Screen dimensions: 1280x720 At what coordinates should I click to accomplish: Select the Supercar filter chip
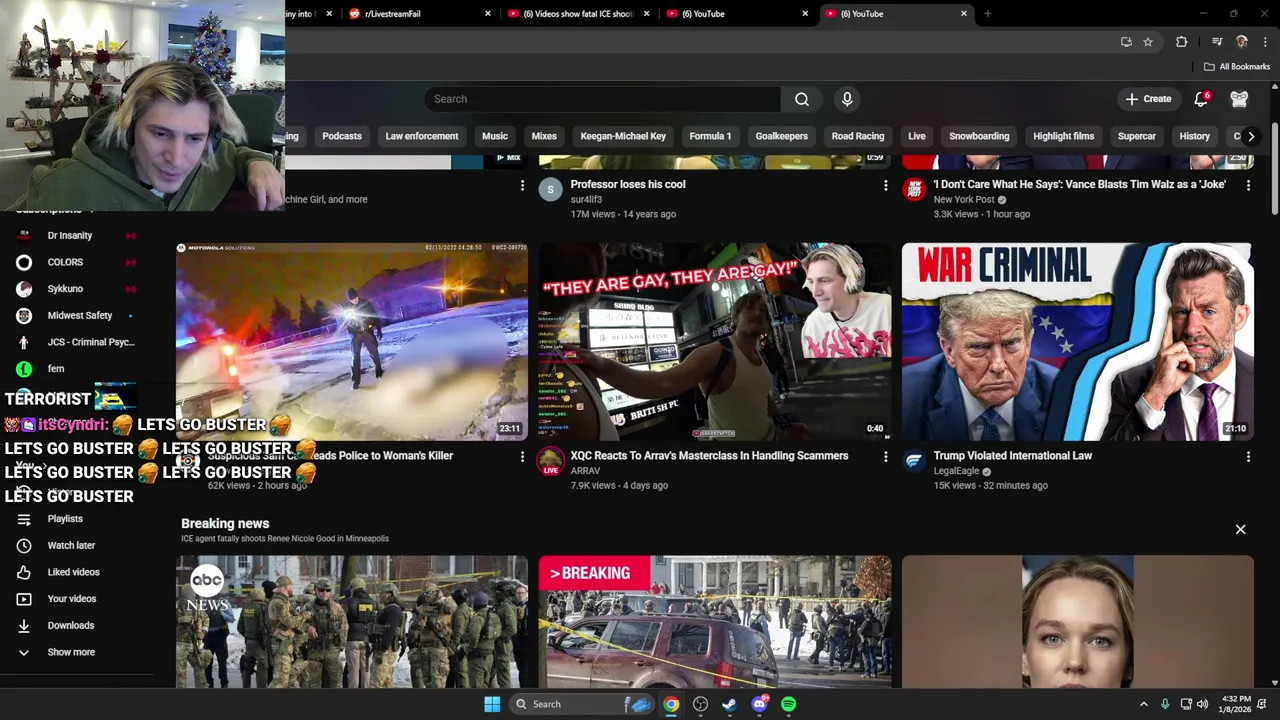(1137, 136)
